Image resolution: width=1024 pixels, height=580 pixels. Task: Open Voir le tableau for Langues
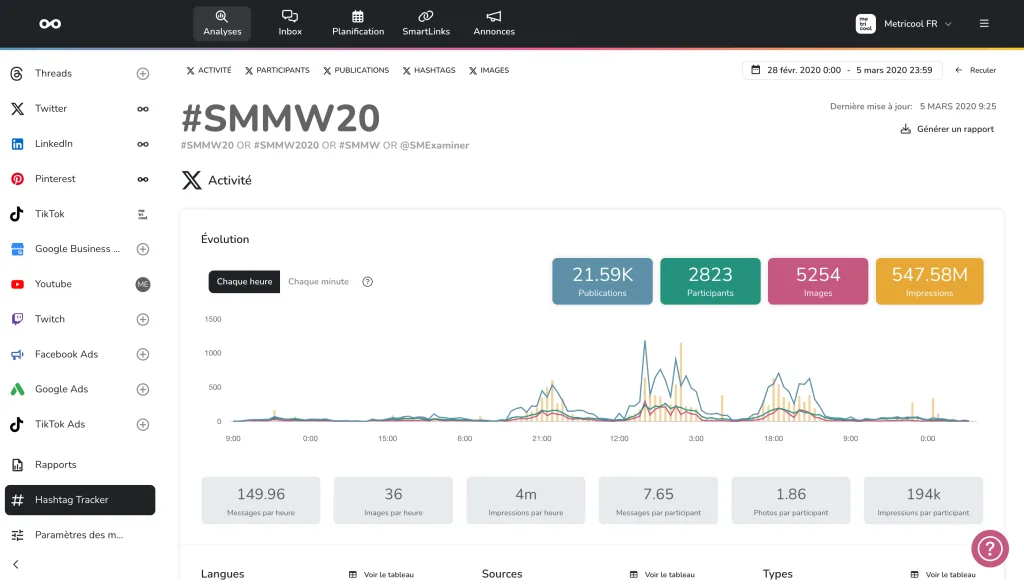(381, 575)
